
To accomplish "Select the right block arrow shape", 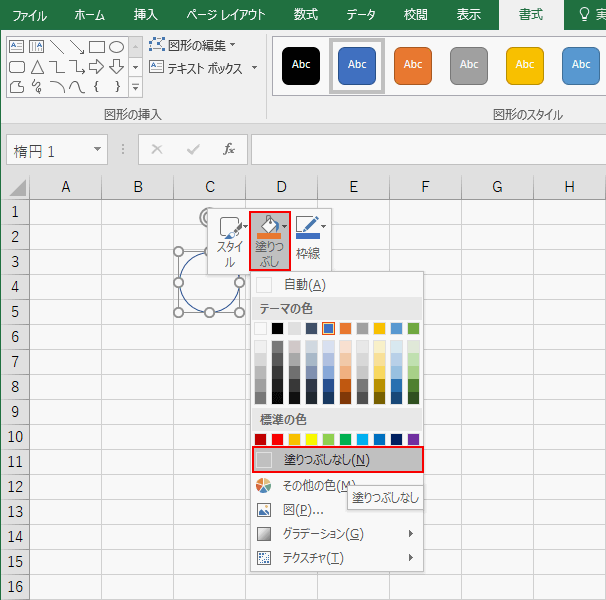I will point(97,67).
